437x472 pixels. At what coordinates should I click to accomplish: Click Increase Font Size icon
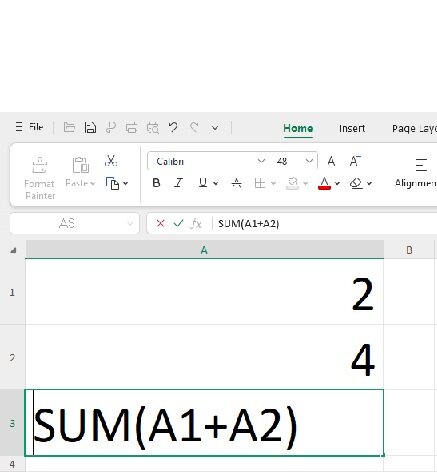pyautogui.click(x=331, y=161)
